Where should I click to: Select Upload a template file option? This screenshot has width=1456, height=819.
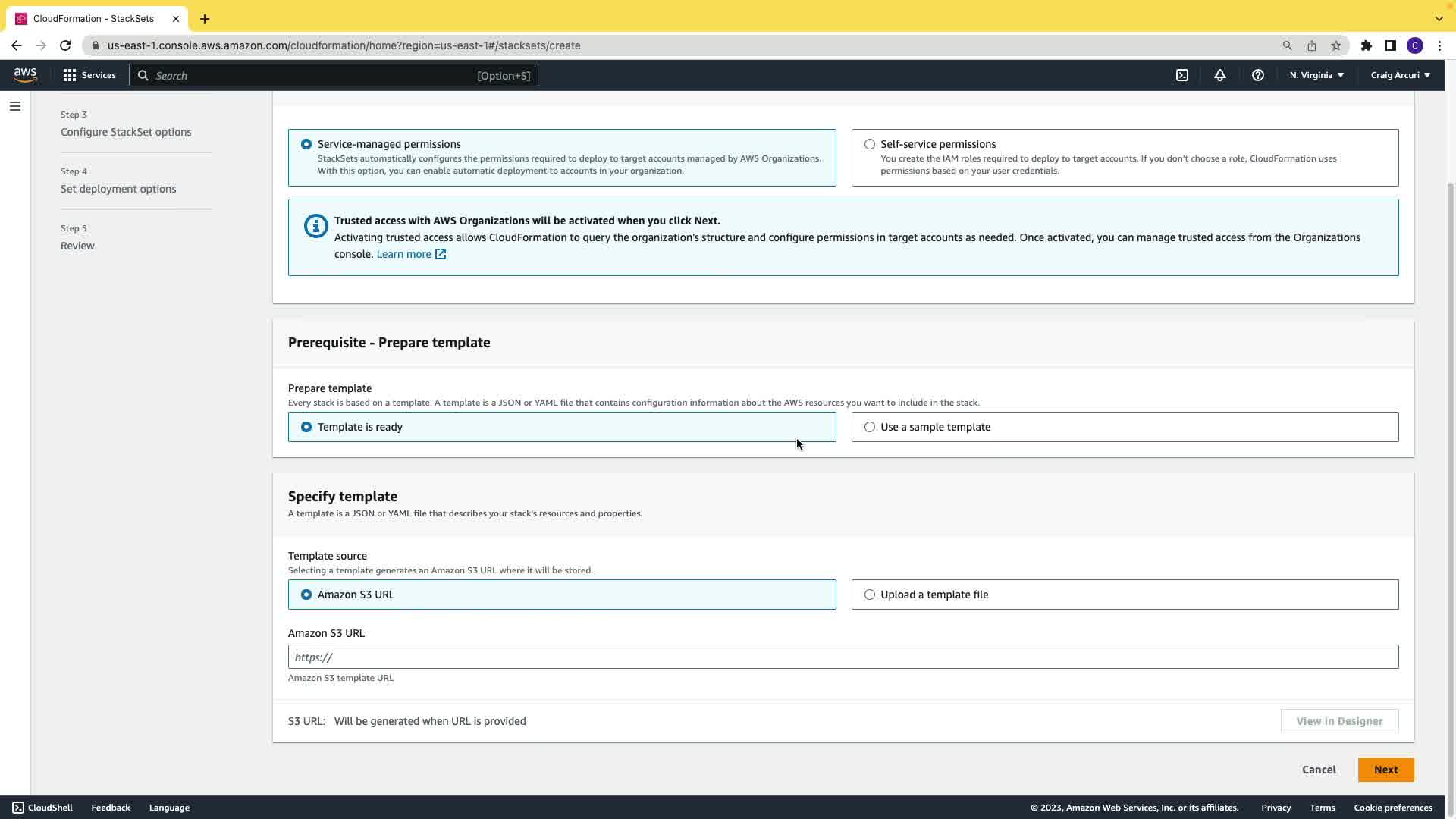tap(870, 595)
